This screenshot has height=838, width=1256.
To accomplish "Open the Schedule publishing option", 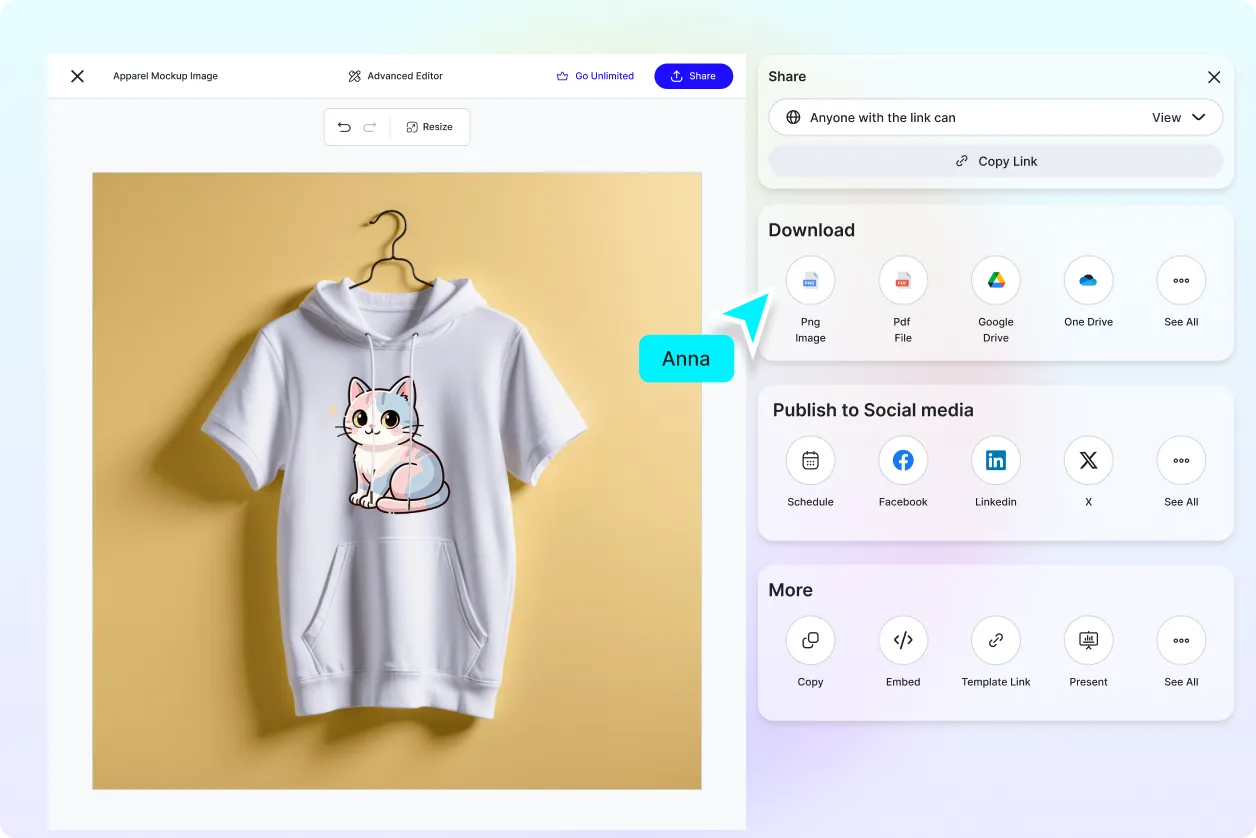I will tap(810, 460).
